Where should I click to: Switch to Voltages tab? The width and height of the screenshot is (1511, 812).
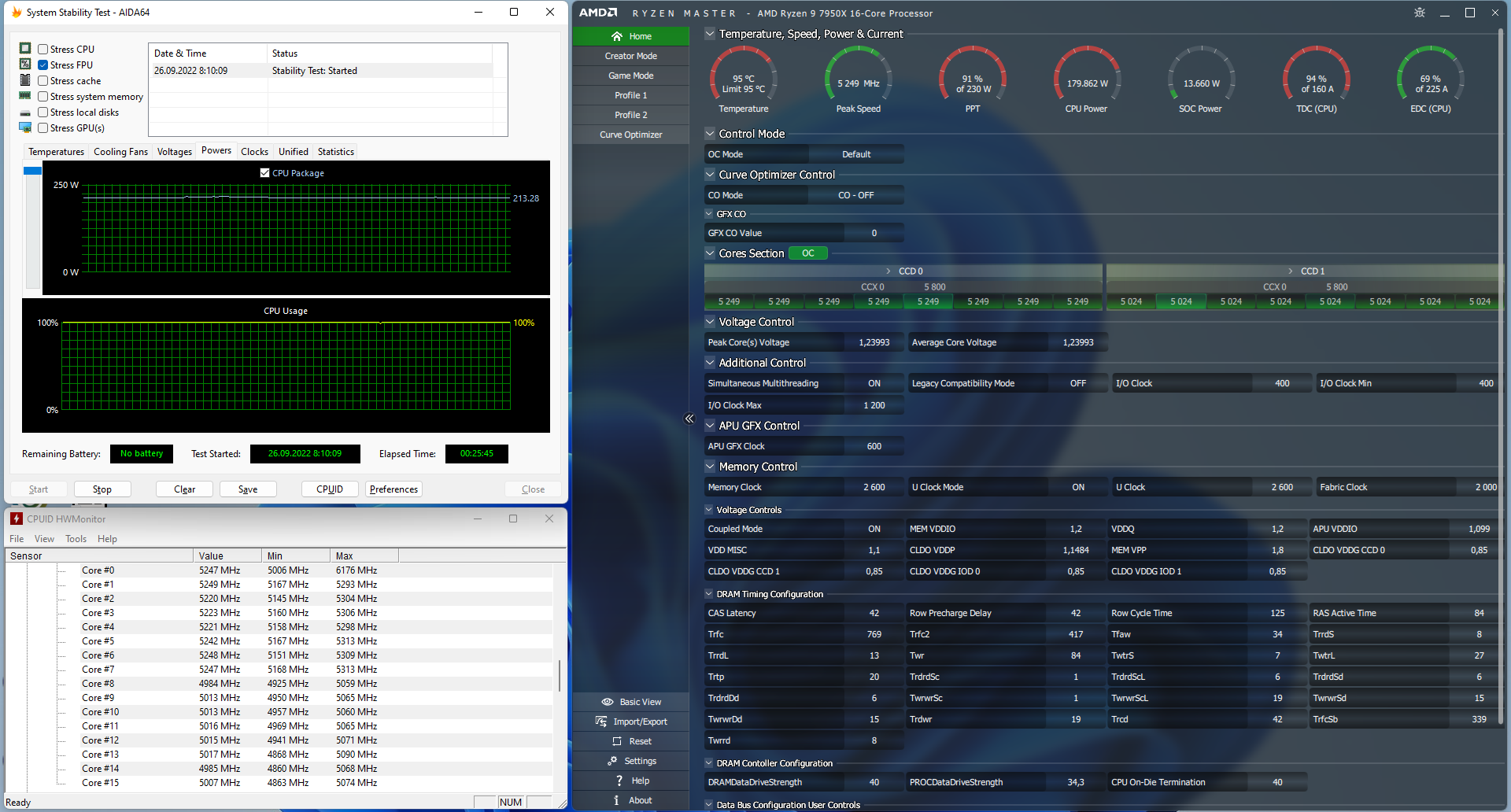click(174, 152)
